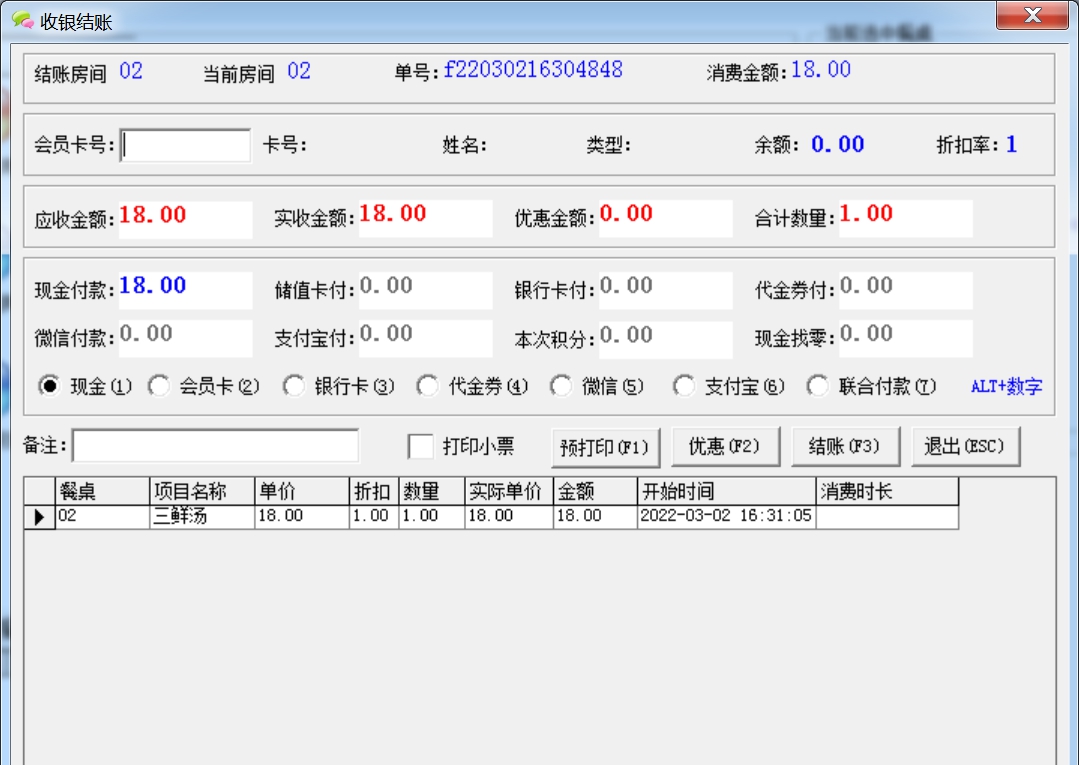Click the cashier app icon in title bar

tap(22, 16)
